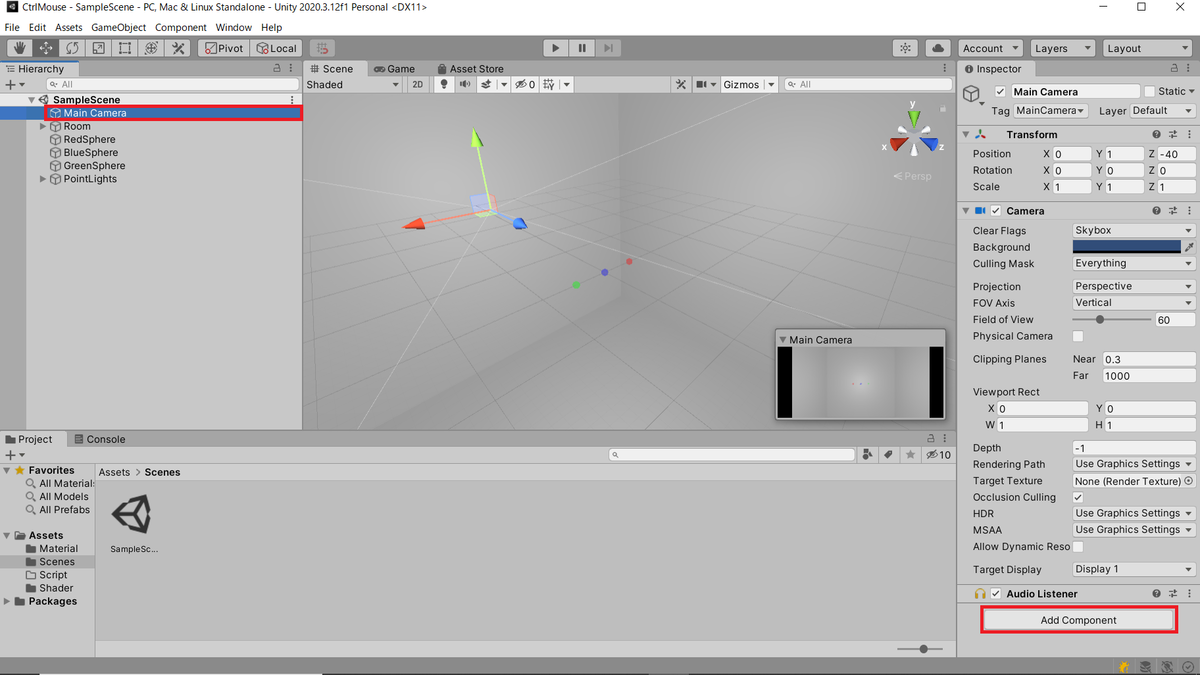
Task: Disable the Audio Listener component checkbox
Action: (995, 594)
